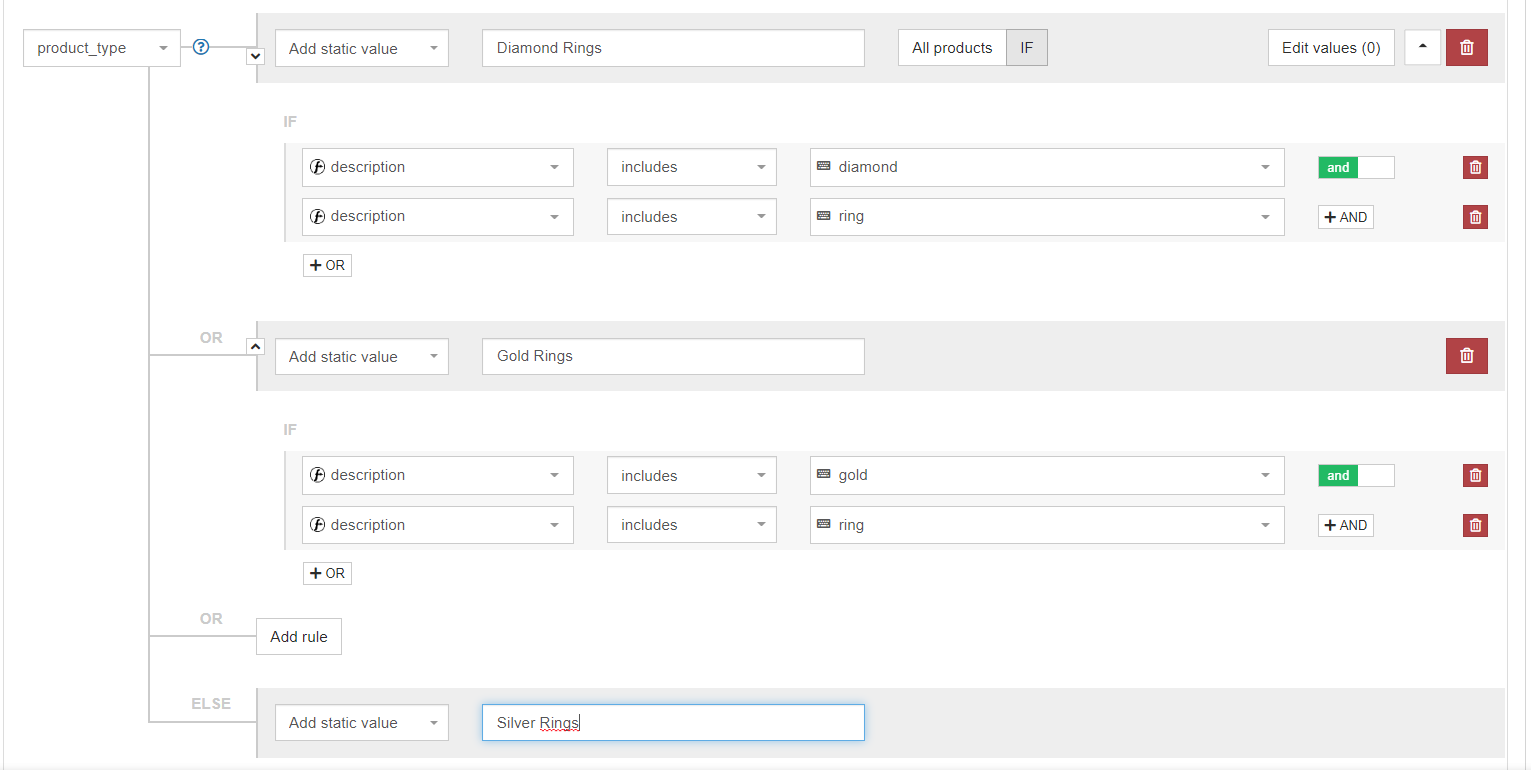Open the product_type field dropdown

tap(101, 47)
